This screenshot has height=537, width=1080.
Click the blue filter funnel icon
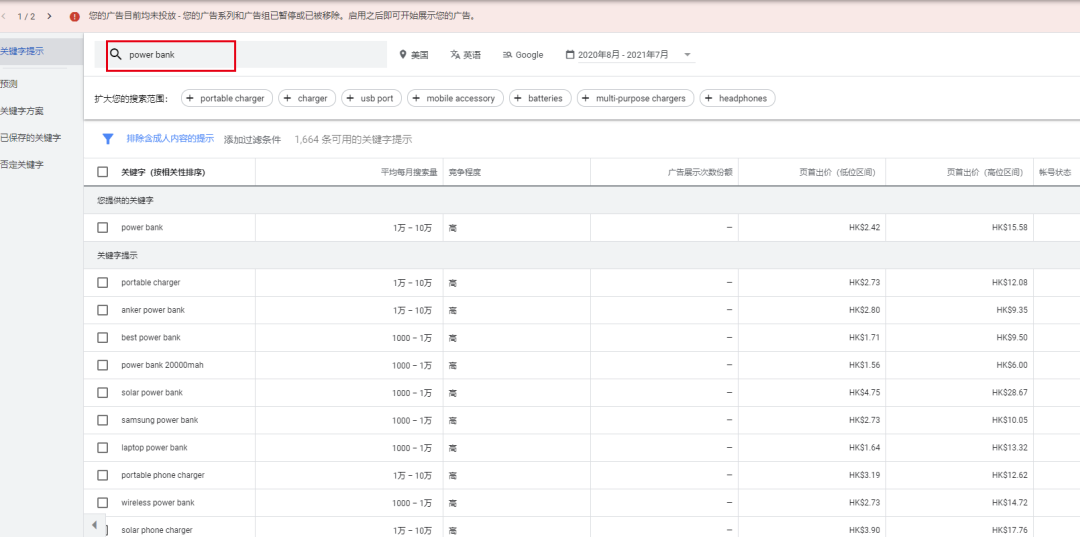pos(107,138)
